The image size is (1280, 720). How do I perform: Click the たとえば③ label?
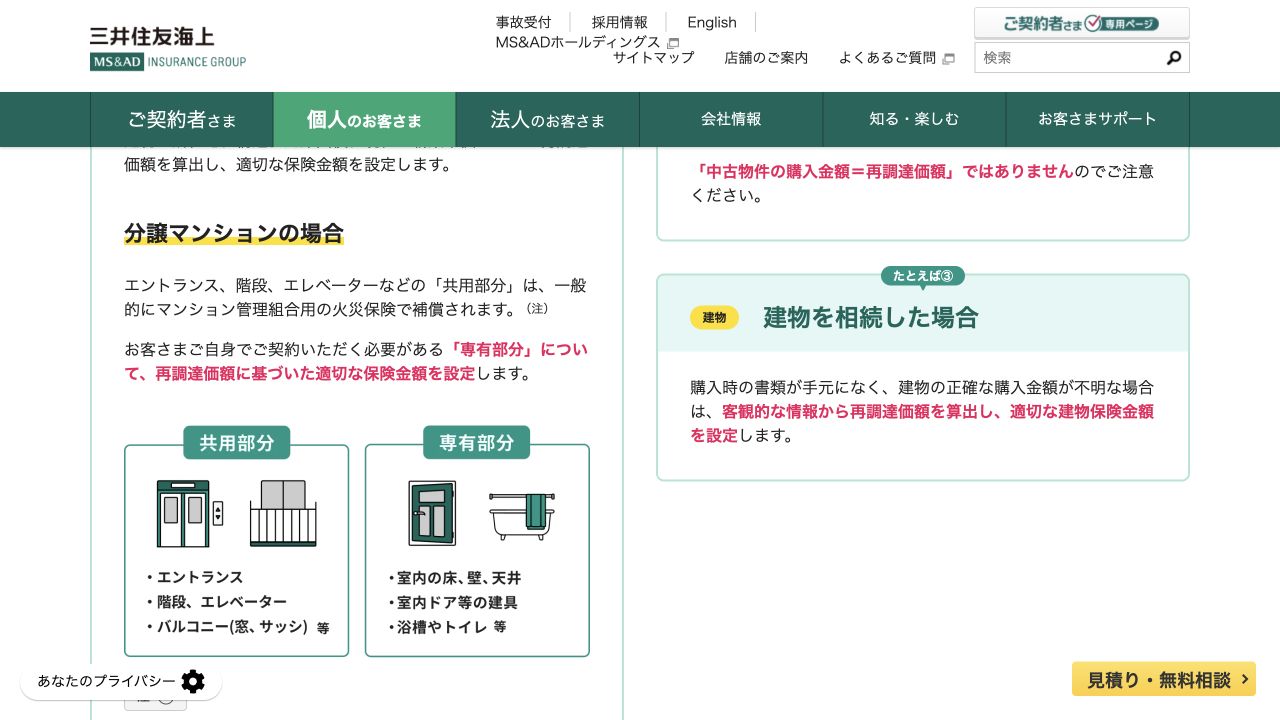click(x=923, y=276)
